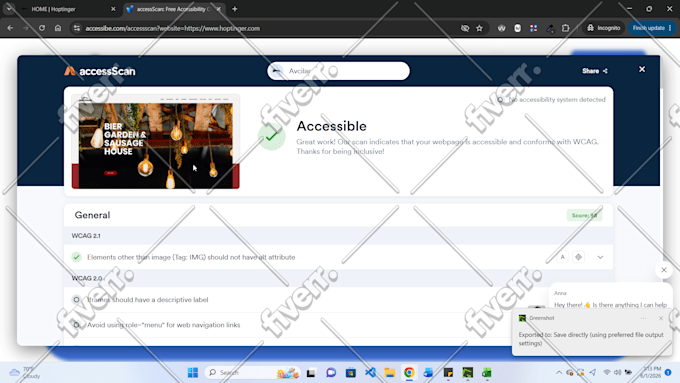Open the Chat app in taskbar
The width and height of the screenshot is (680, 383).
pos(331,373)
